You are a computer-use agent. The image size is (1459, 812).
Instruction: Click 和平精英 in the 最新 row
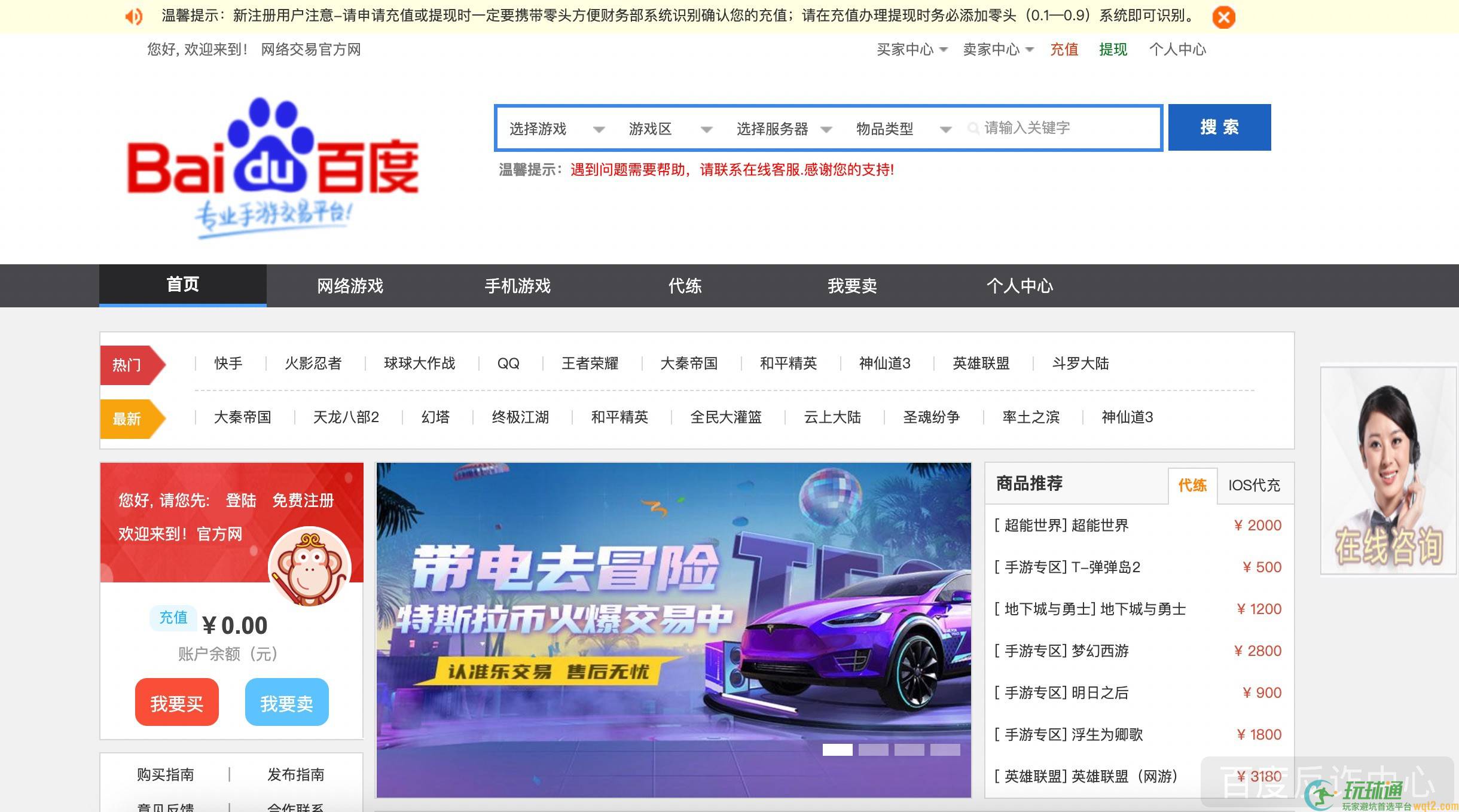(x=619, y=417)
